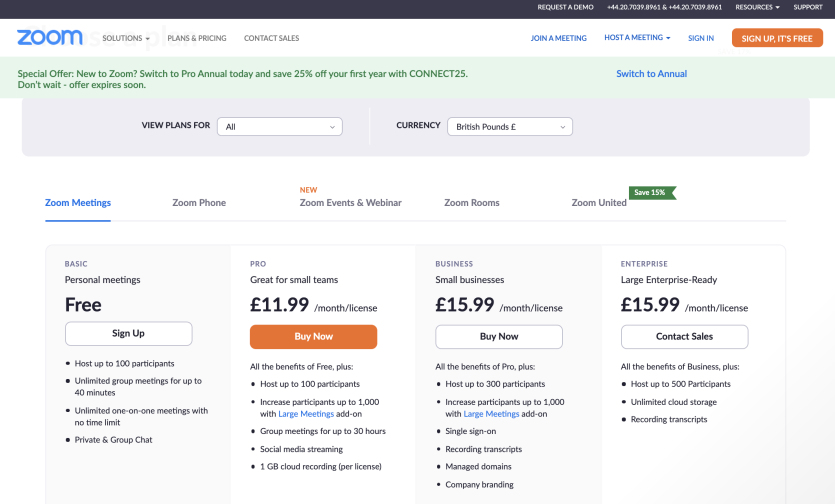Expand the Host a Meeting dropdown

coord(637,37)
